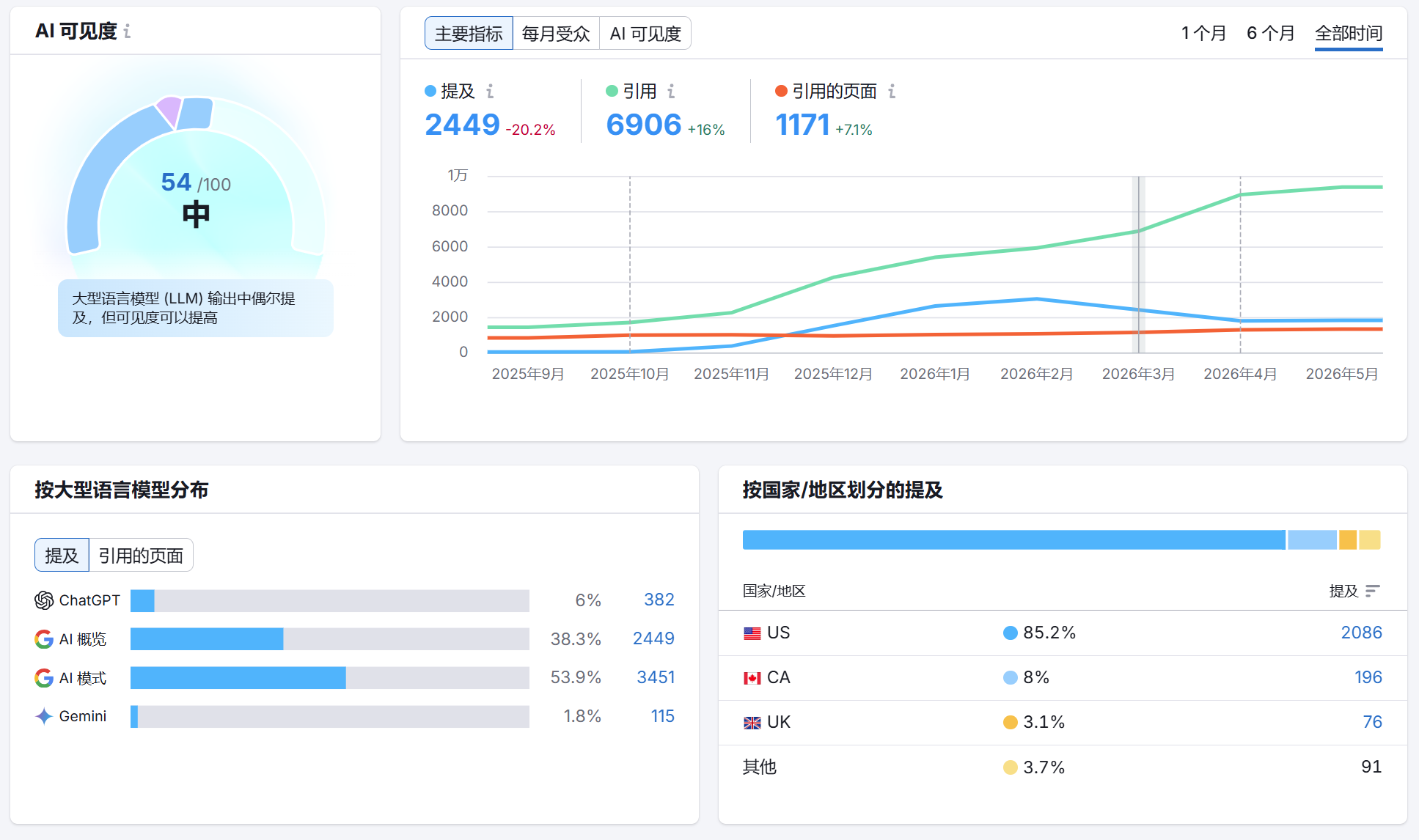Click the Gemini sparkle icon

(44, 716)
